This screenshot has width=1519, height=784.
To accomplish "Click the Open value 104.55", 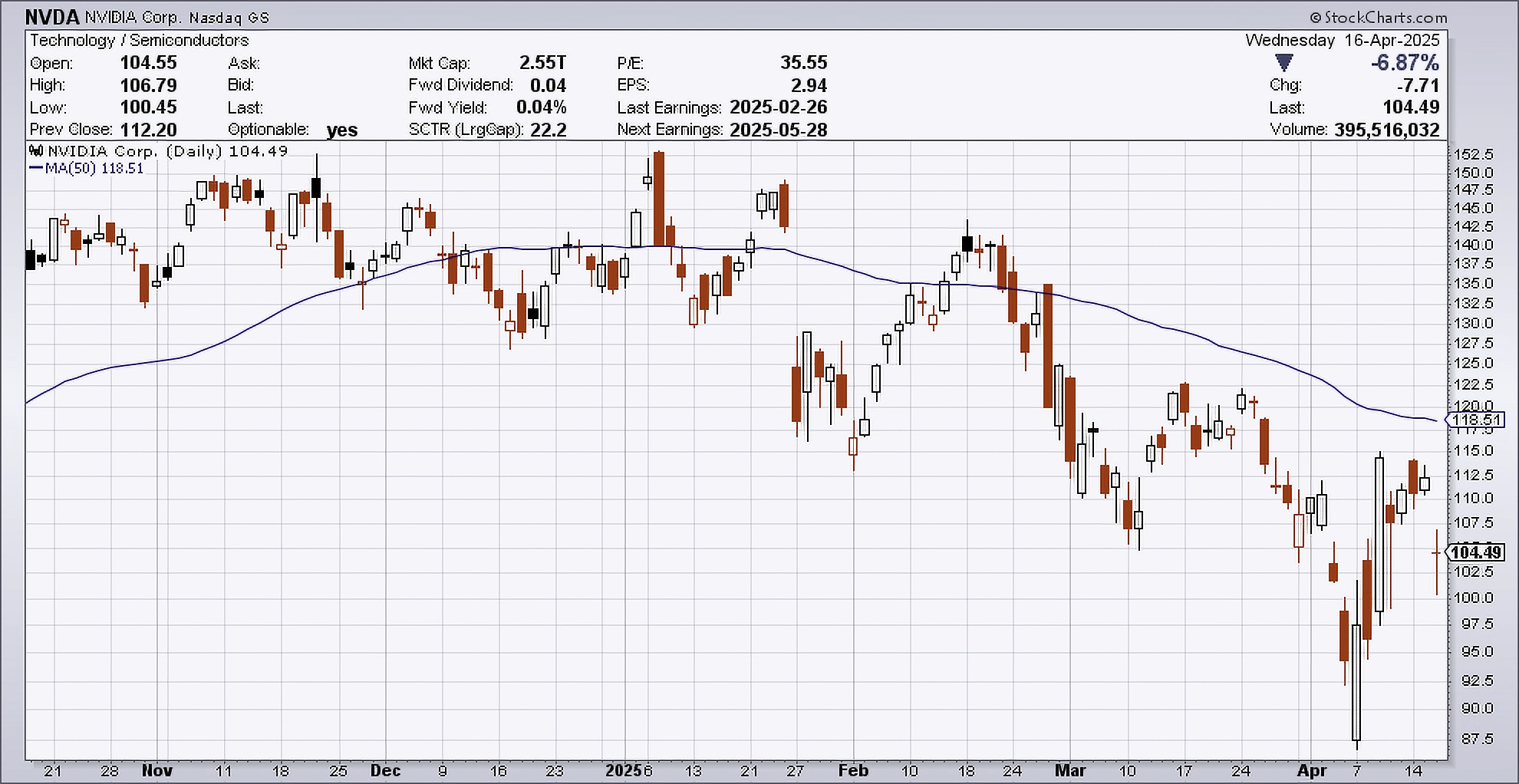I will coord(148,63).
